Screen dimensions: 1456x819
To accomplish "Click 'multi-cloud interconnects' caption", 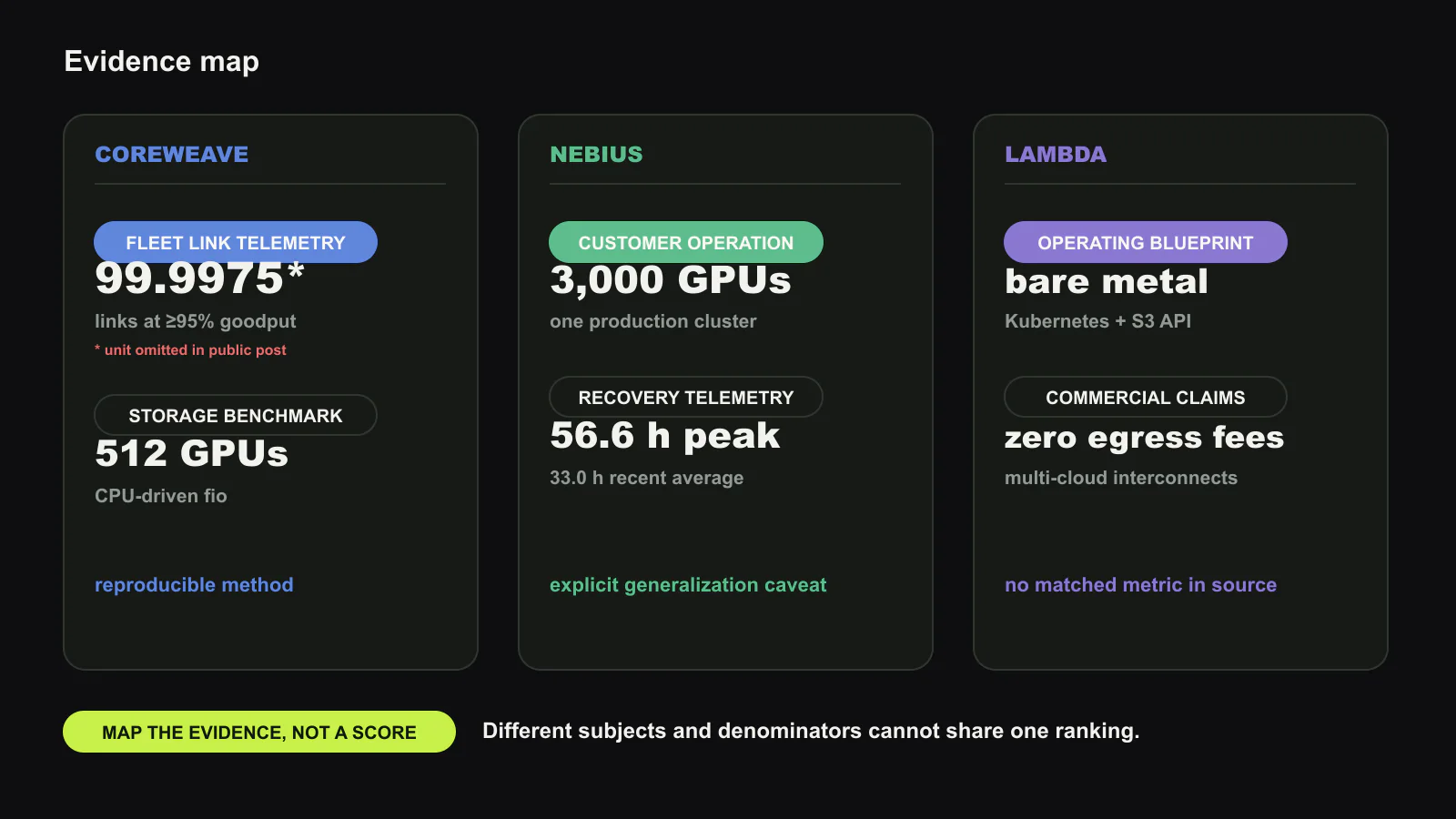I will 1121,478.
